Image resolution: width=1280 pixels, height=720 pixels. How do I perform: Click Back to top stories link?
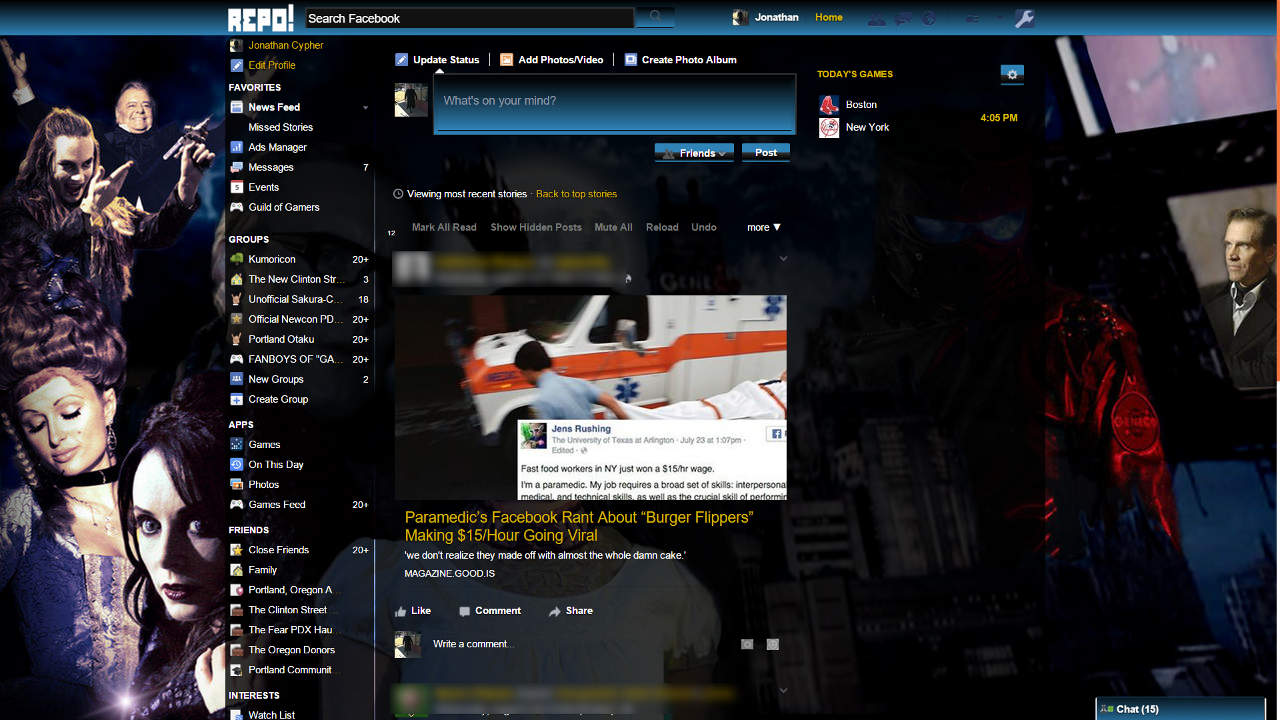click(x=577, y=194)
